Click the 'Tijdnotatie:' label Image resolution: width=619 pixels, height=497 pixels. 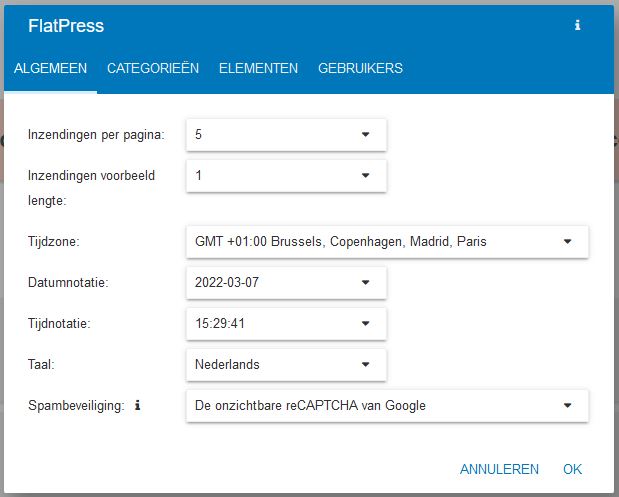59,323
